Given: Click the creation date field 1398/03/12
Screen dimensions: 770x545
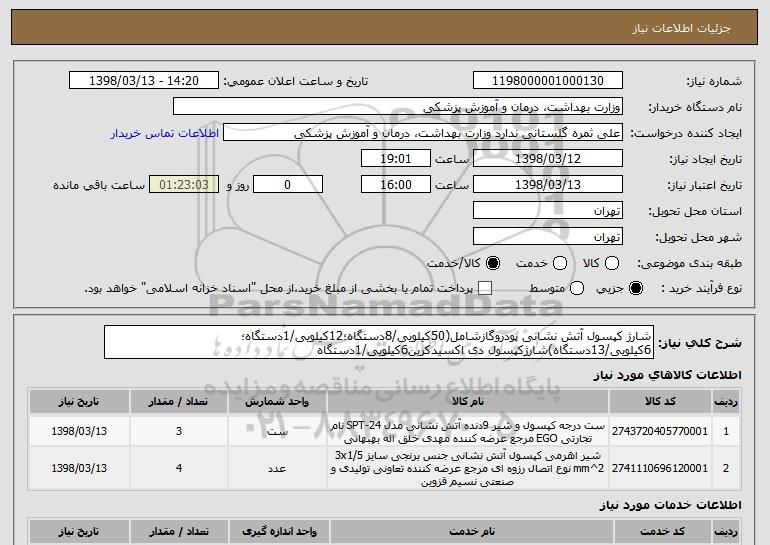Looking at the screenshot, I should (548, 159).
